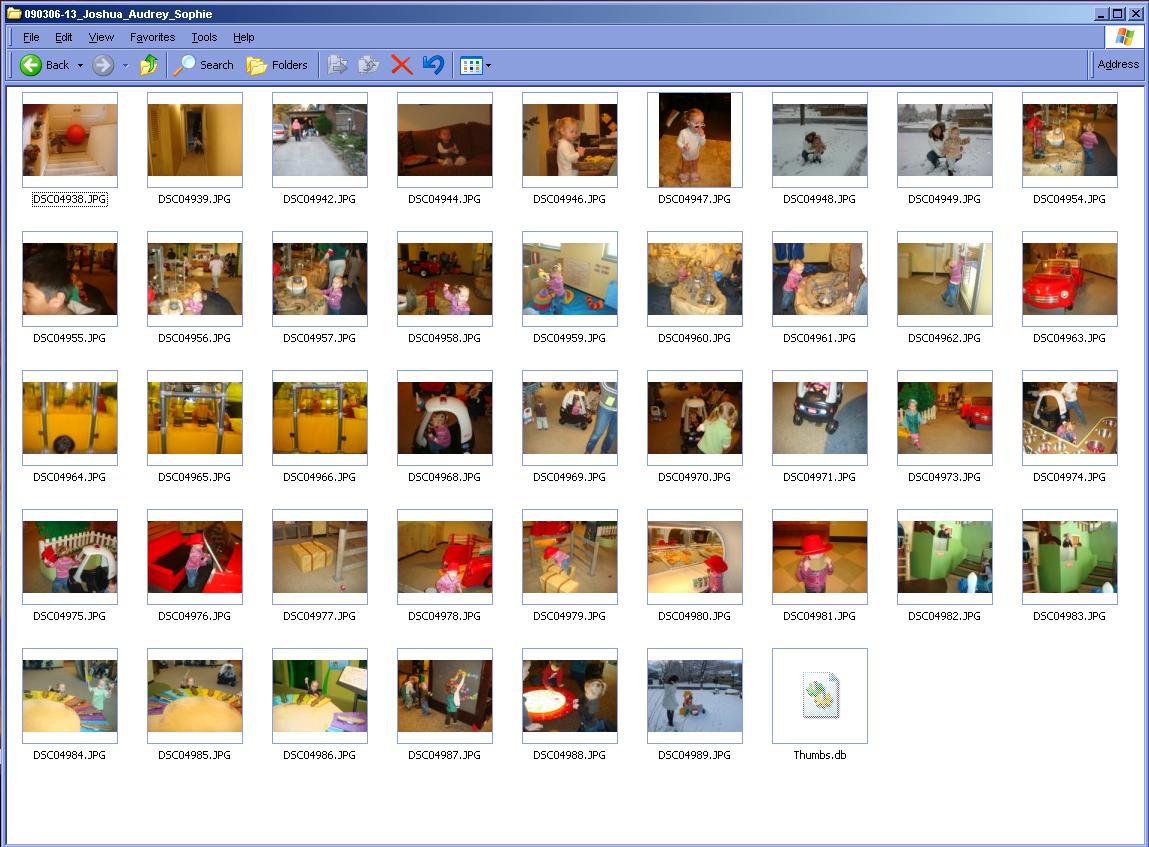The image size is (1149, 847).
Task: Open the Edit menu
Action: 64,37
